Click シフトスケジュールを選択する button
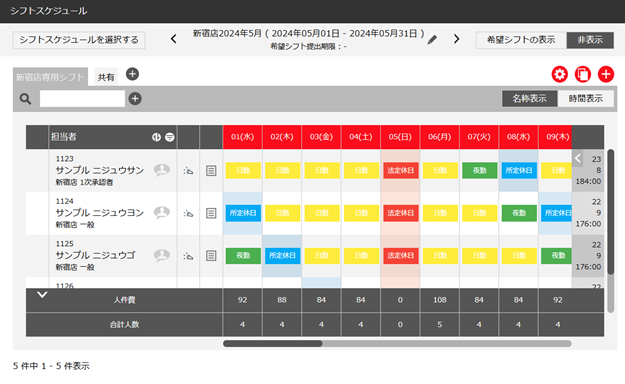This screenshot has width=625, height=384. pyautogui.click(x=79, y=40)
